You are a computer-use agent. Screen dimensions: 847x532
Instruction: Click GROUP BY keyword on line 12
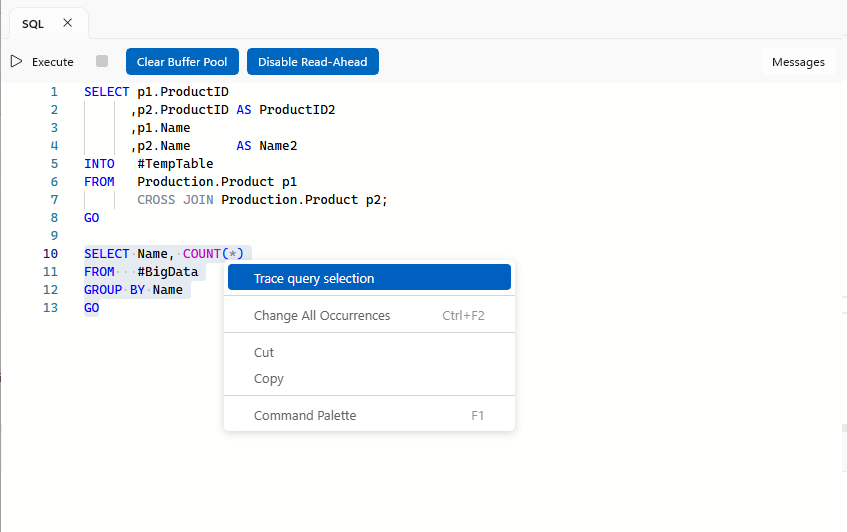coord(115,290)
